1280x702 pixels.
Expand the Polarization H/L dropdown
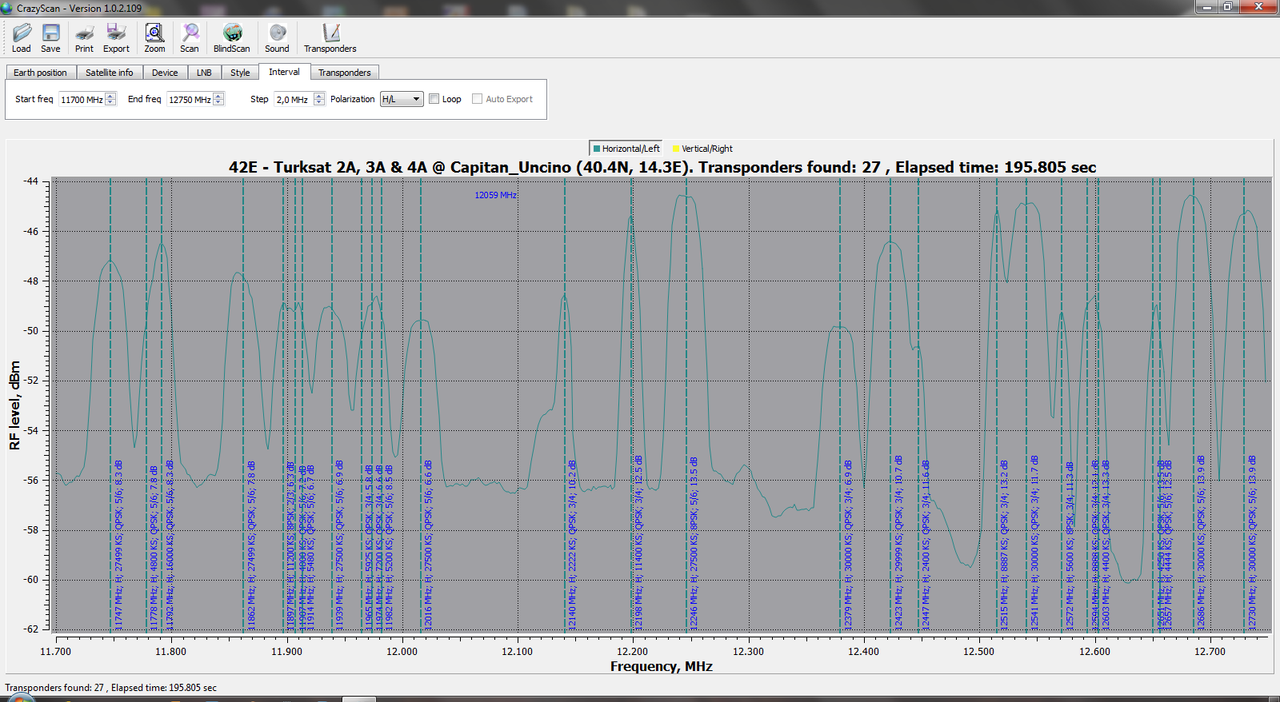point(401,99)
